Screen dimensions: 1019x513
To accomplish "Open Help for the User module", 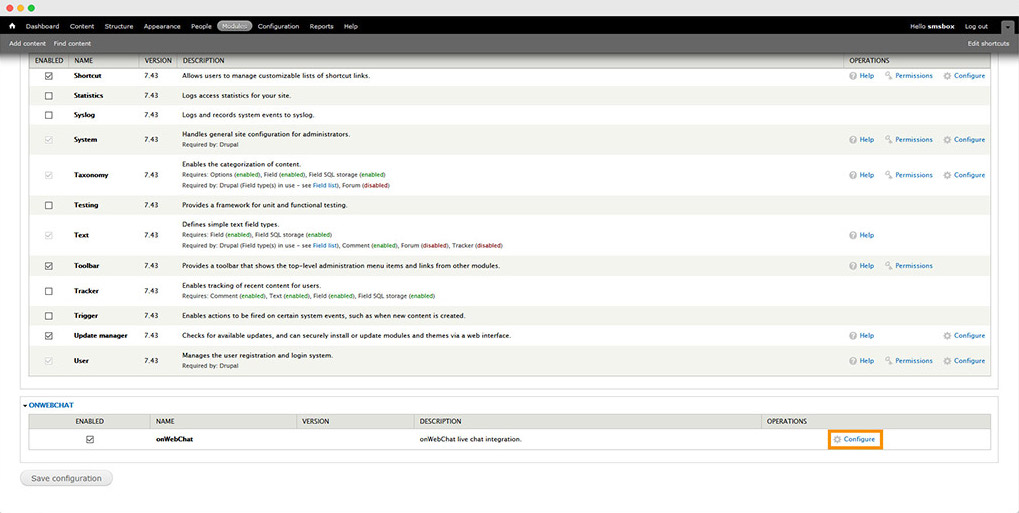I will tap(862, 361).
